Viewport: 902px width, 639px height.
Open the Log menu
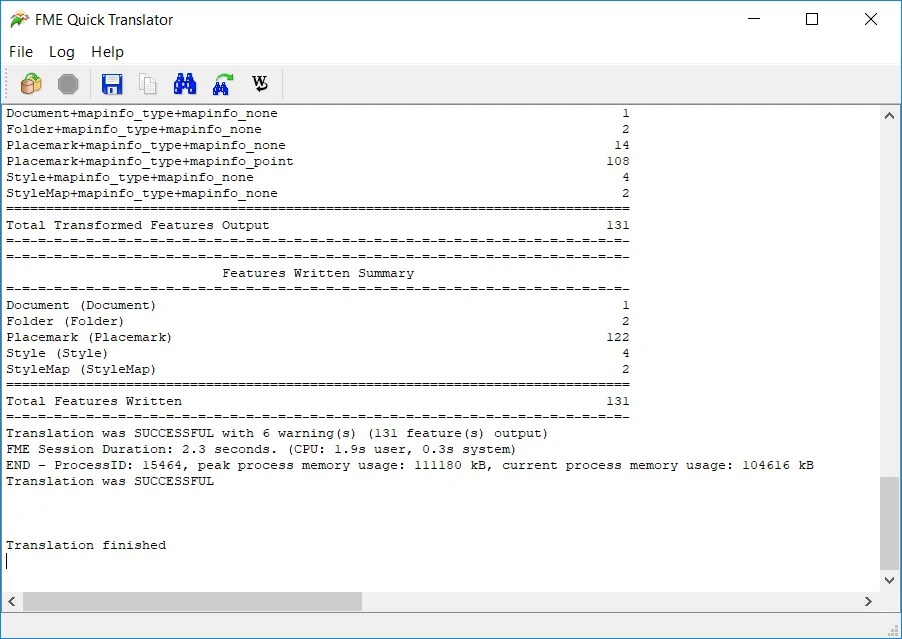62,52
